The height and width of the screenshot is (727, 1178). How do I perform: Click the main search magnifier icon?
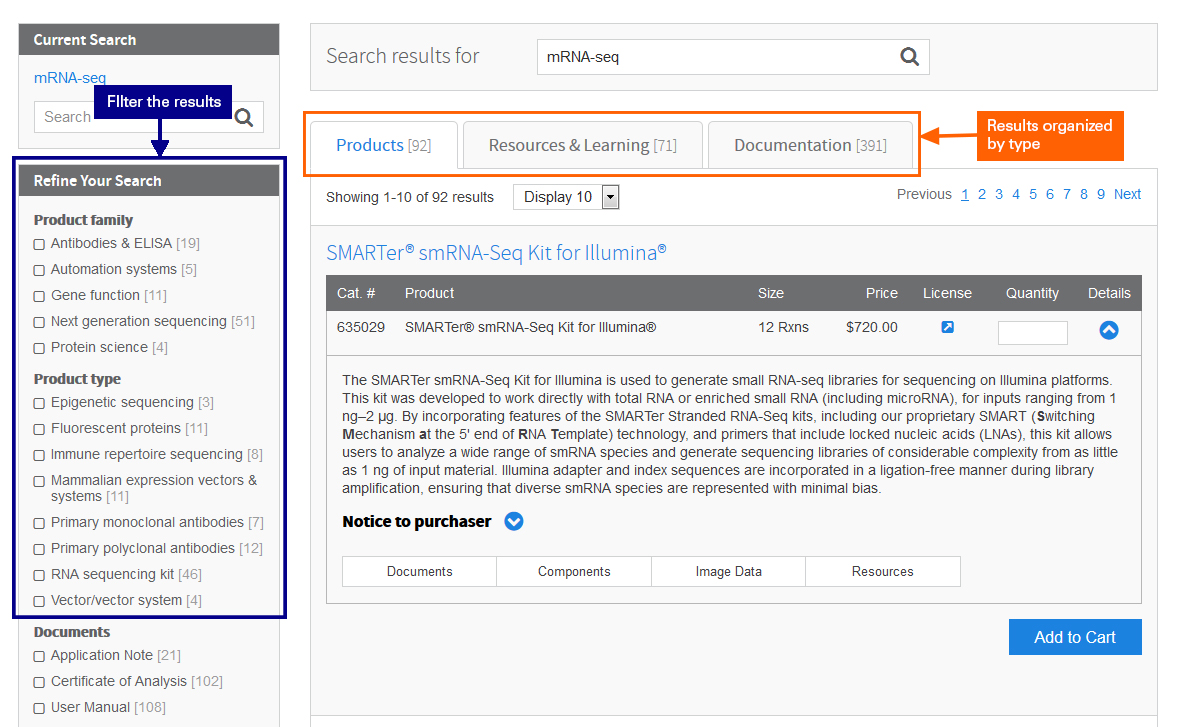click(909, 56)
